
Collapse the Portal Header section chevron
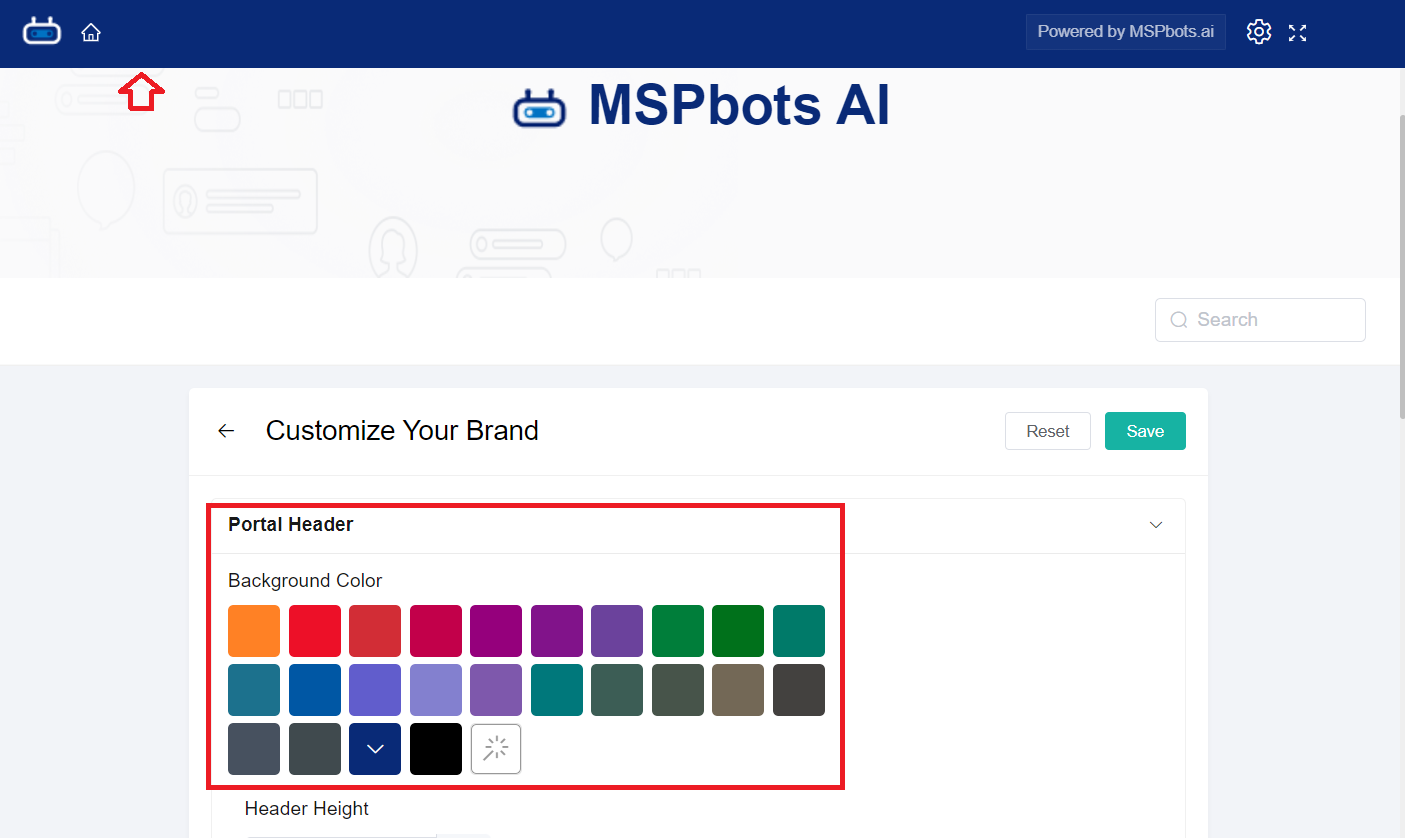pos(1156,525)
